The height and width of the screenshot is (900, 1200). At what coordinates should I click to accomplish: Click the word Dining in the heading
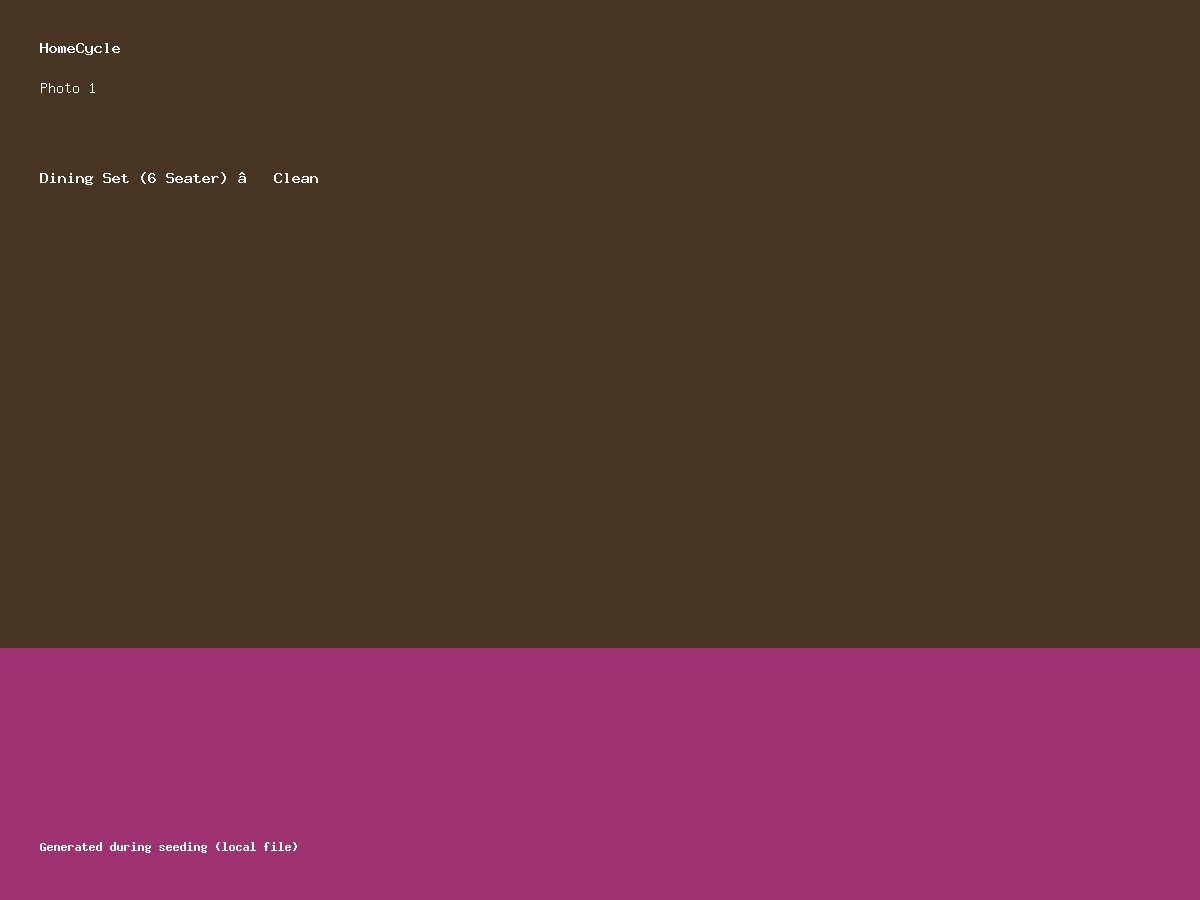(66, 178)
